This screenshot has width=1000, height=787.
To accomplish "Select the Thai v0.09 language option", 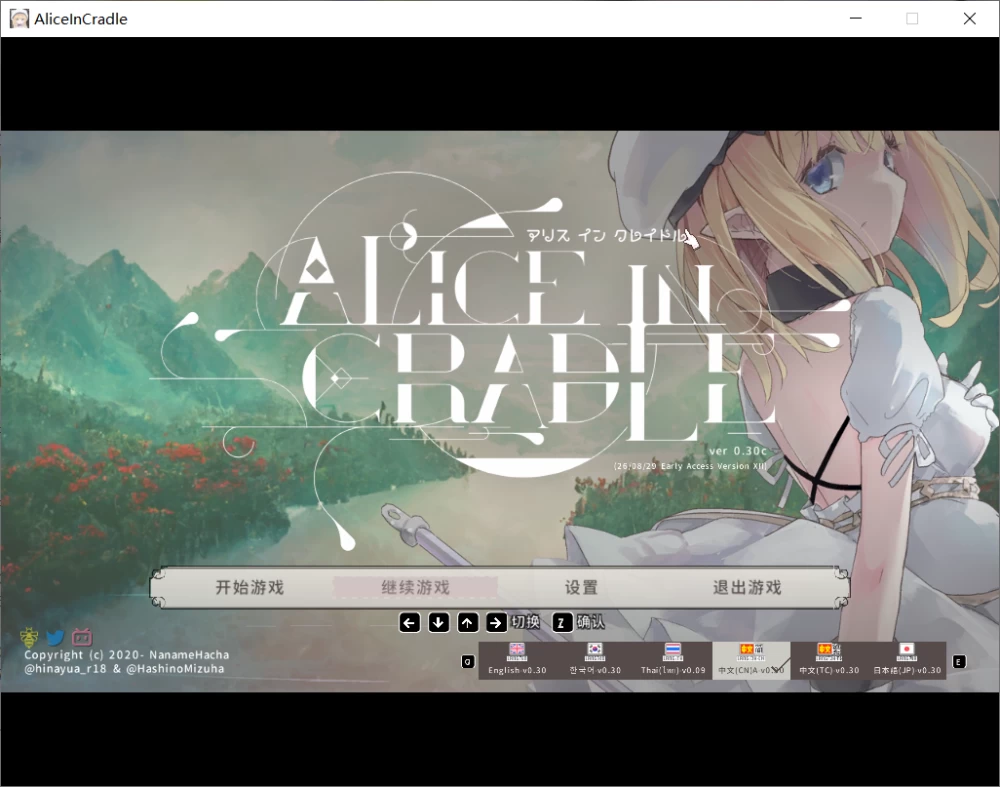I will (x=673, y=660).
